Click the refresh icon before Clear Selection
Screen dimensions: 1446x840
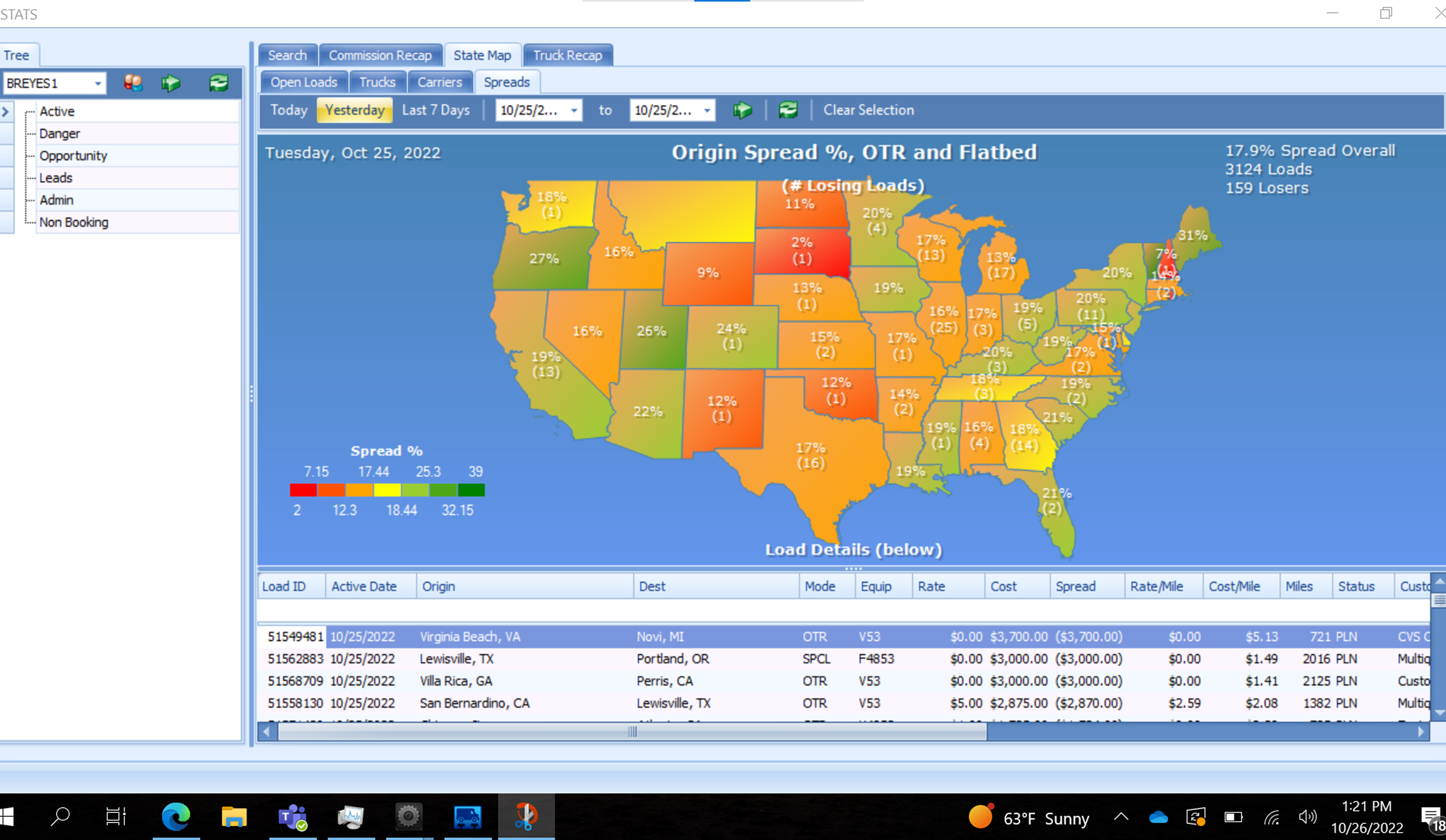coord(788,110)
